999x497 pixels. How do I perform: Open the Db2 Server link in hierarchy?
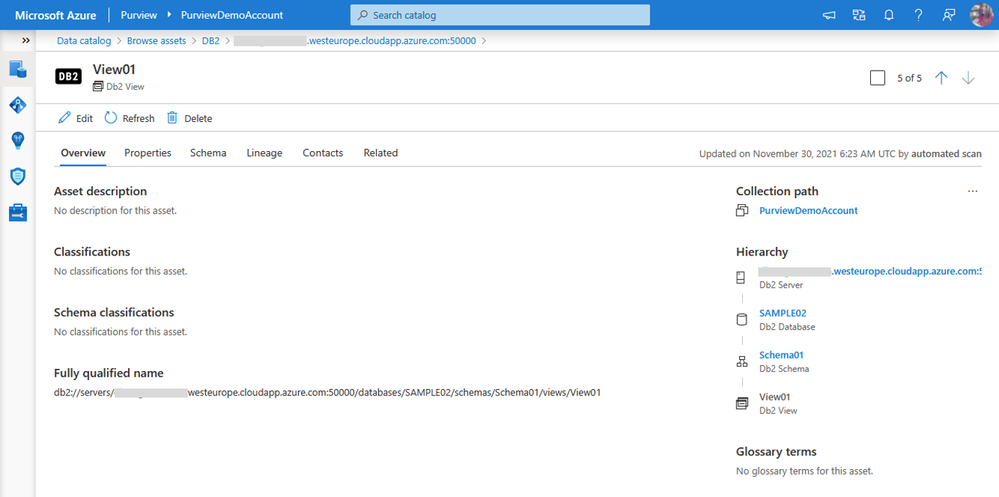[870, 271]
